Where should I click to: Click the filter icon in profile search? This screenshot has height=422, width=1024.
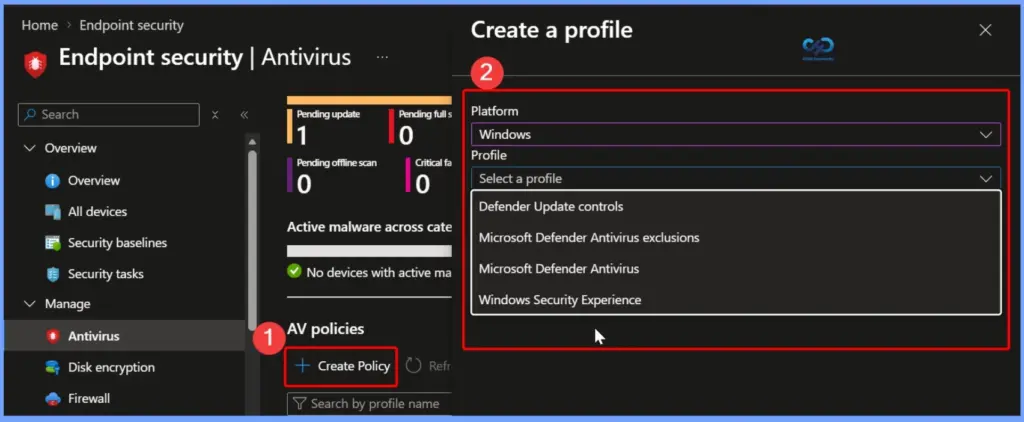(299, 403)
